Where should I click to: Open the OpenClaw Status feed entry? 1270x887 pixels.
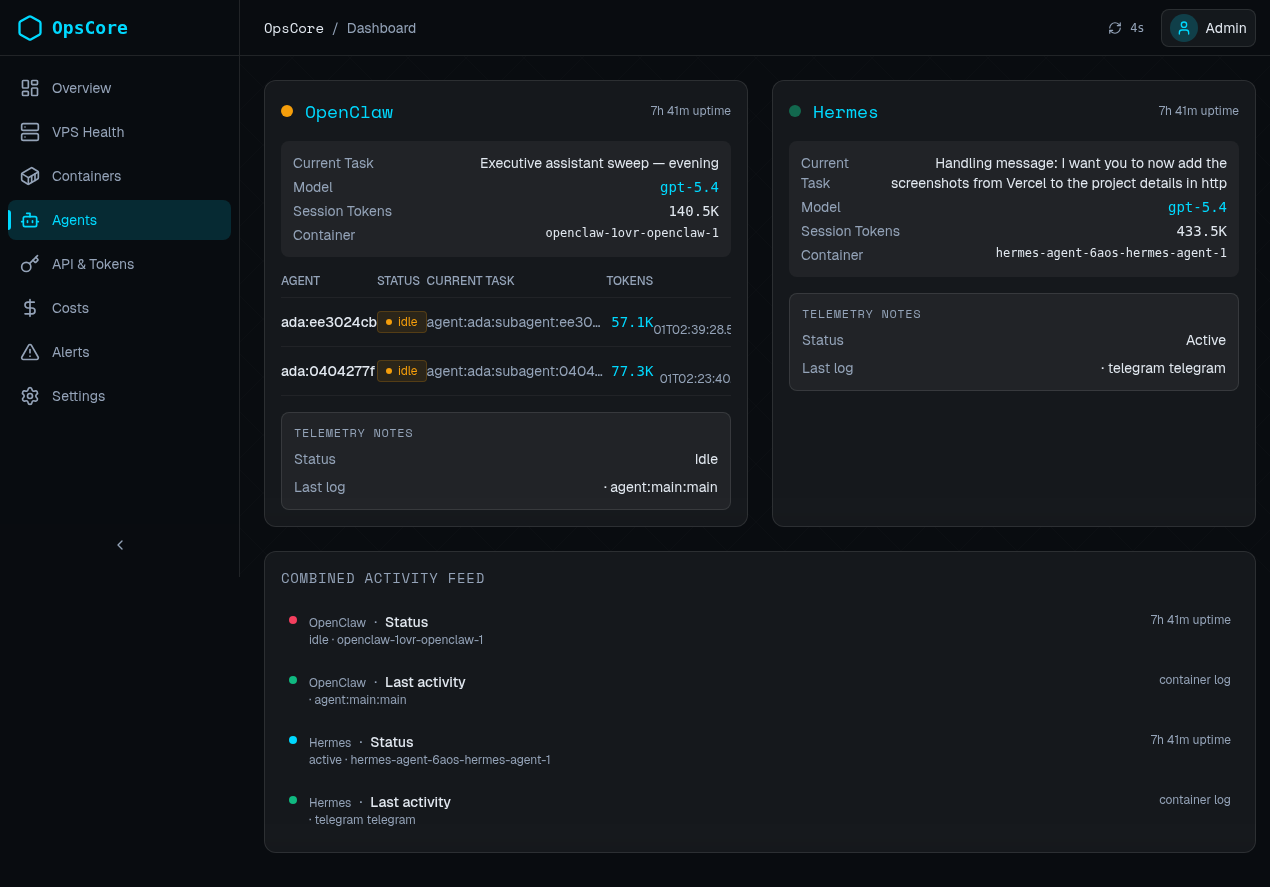[x=760, y=630]
